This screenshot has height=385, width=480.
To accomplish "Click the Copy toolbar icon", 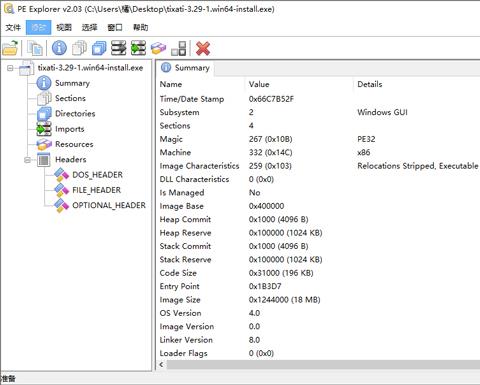I will click(x=35, y=48).
